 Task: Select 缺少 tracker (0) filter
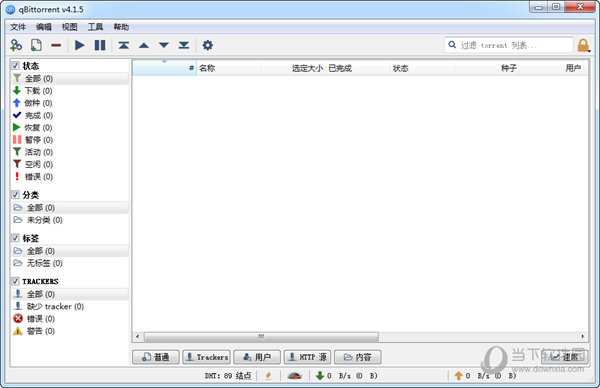70,306
